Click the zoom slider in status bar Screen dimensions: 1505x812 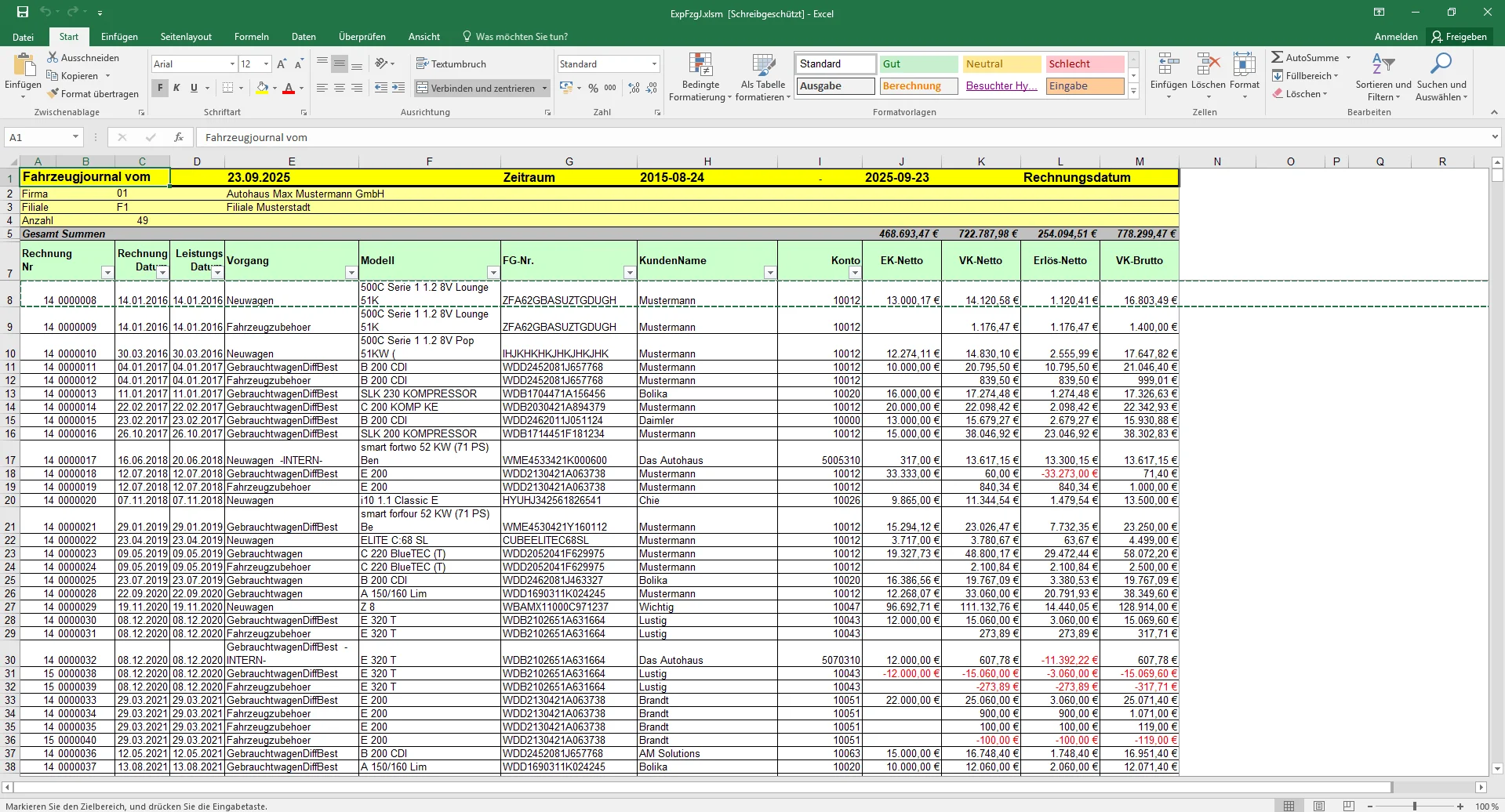[1415, 806]
